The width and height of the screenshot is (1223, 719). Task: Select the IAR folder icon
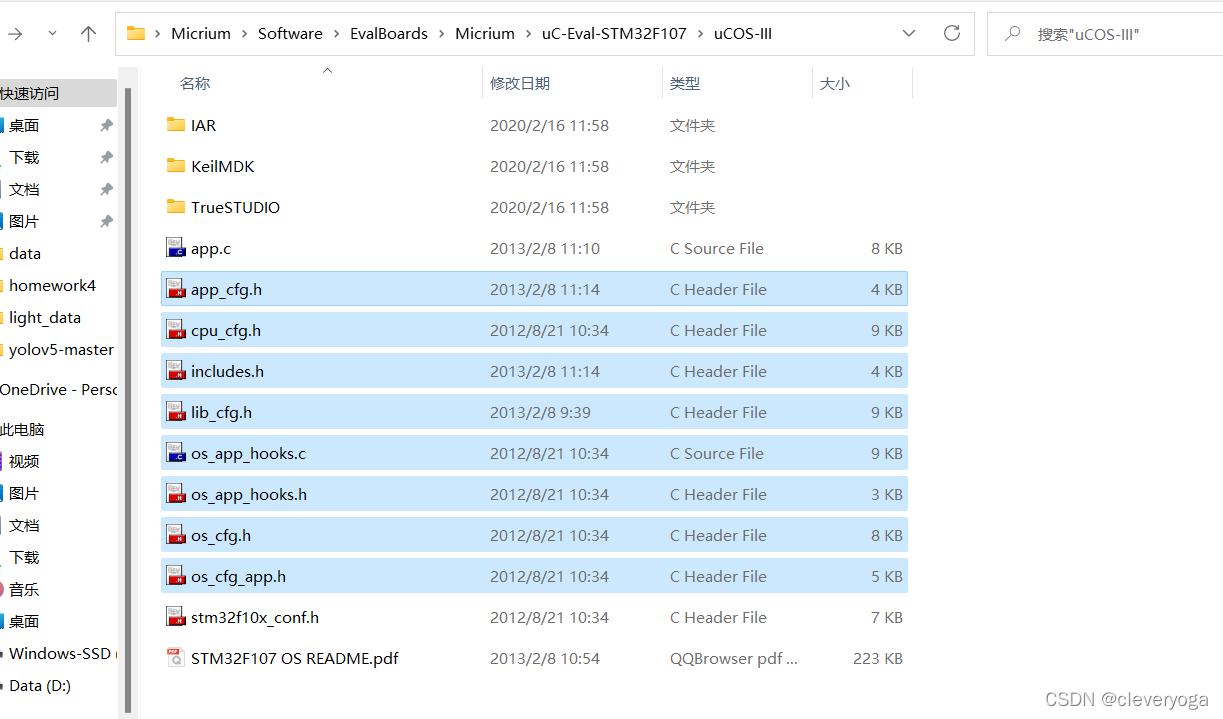tap(176, 125)
